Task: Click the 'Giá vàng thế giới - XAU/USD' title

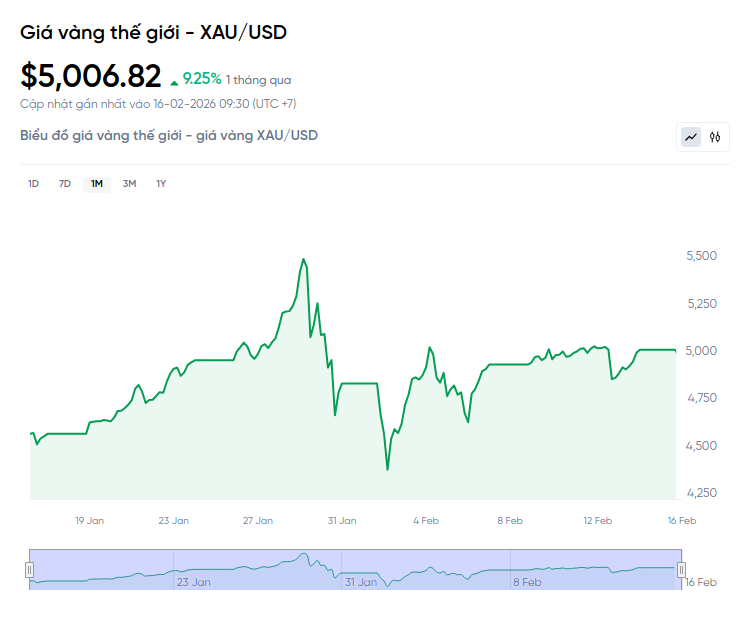Action: click(154, 32)
